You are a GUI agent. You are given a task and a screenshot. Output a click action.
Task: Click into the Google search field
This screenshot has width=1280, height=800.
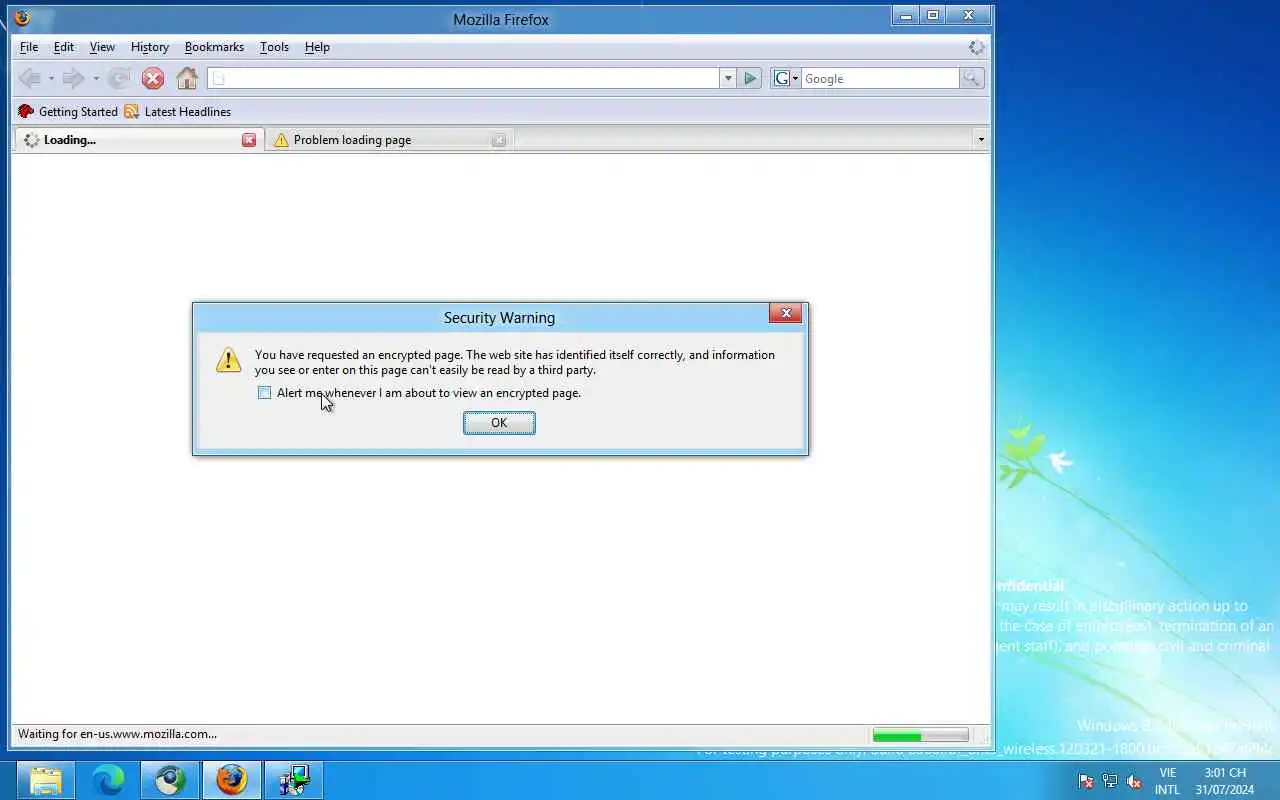[x=880, y=78]
